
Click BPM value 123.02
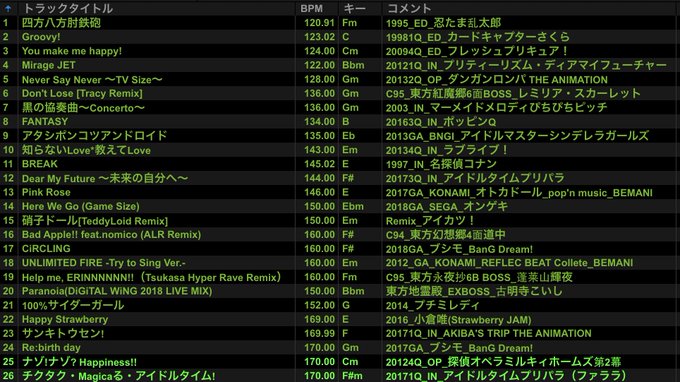pos(319,37)
